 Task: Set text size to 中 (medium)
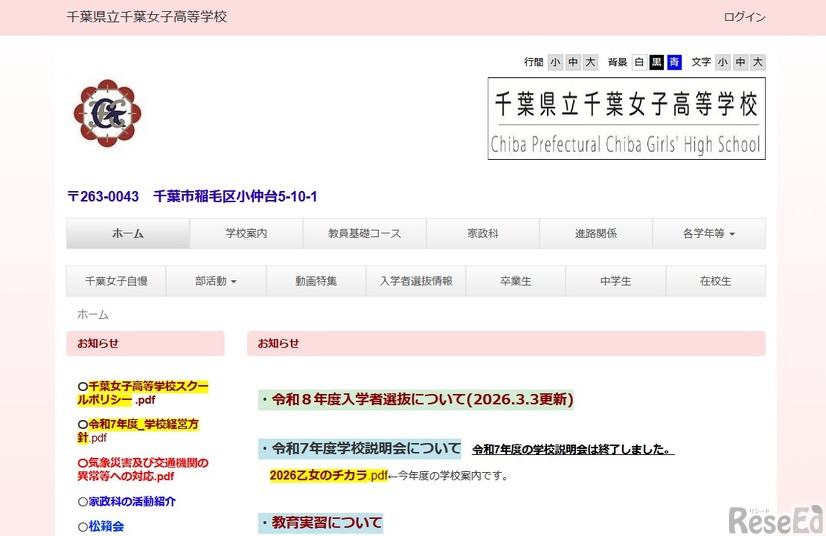[740, 62]
